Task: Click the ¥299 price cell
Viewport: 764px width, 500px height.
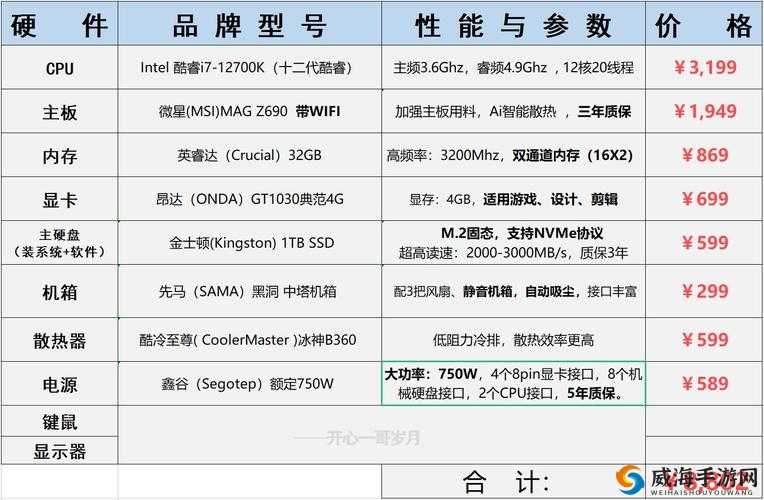Action: click(x=704, y=291)
